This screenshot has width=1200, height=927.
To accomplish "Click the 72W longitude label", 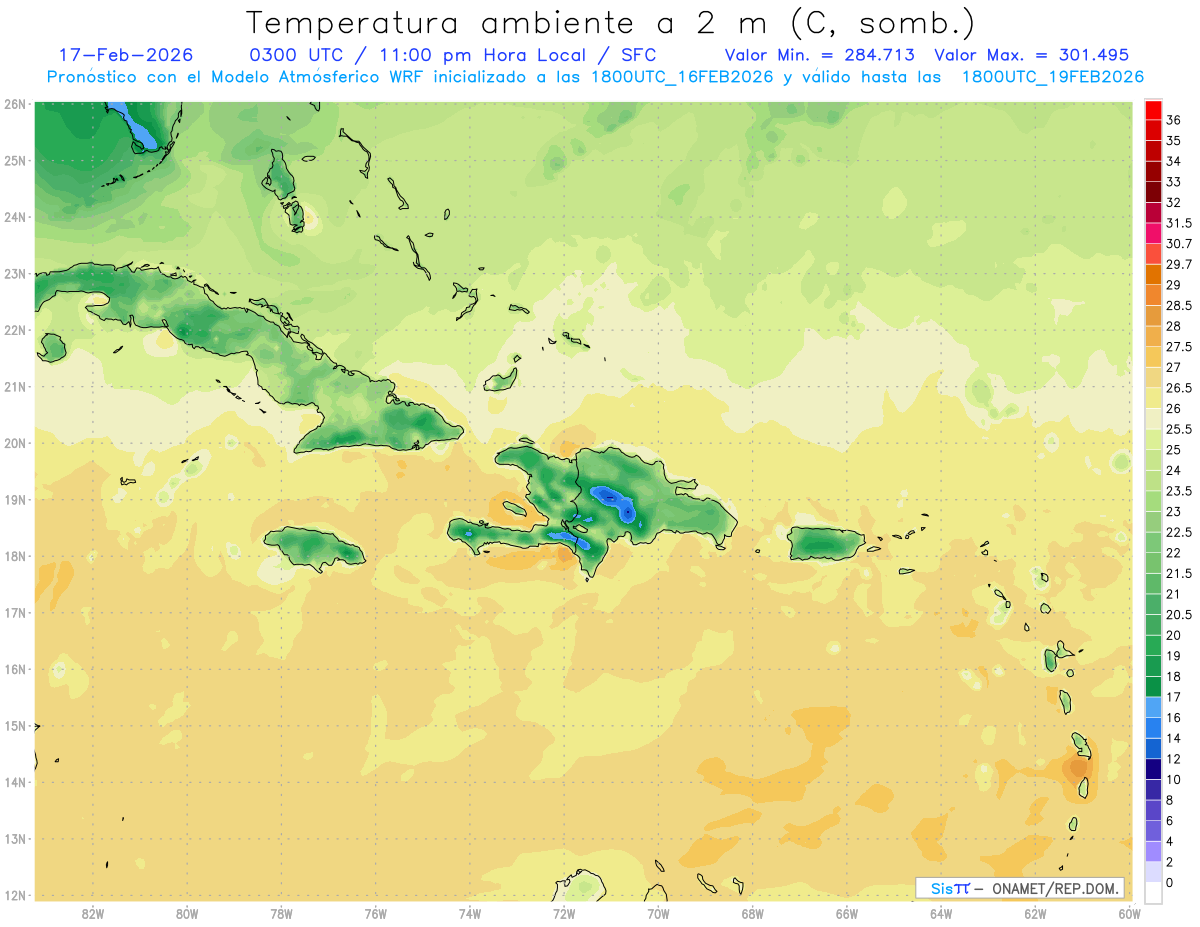I will tap(564, 914).
